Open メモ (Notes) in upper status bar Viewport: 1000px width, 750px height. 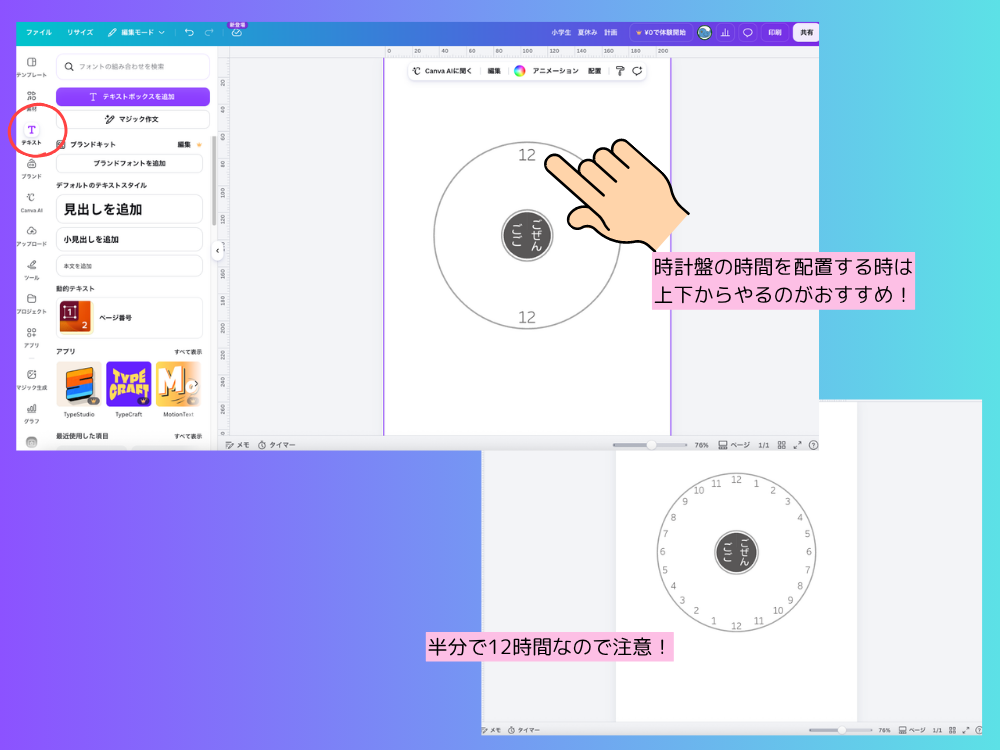coord(237,445)
